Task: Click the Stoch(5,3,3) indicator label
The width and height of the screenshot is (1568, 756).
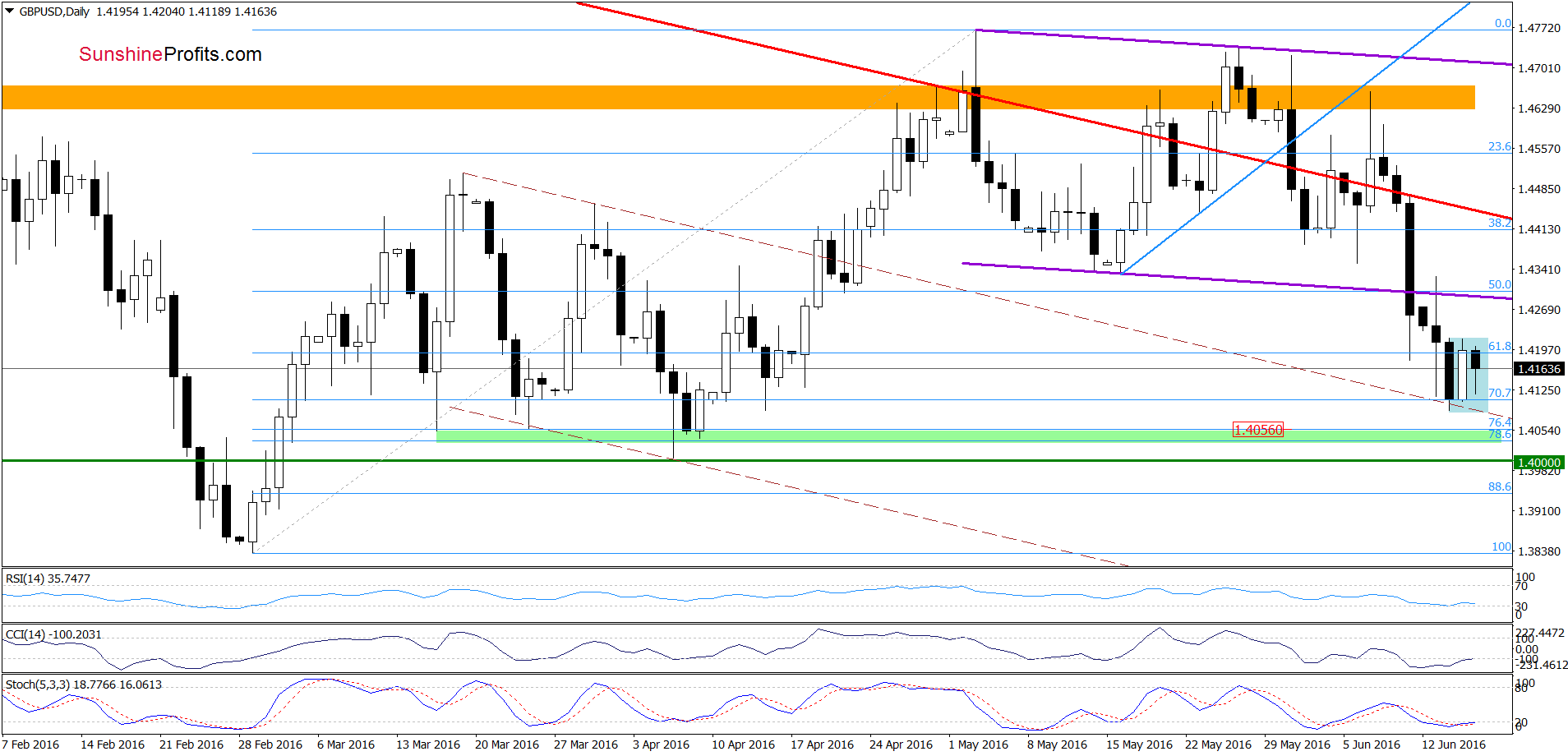Action: pos(83,685)
